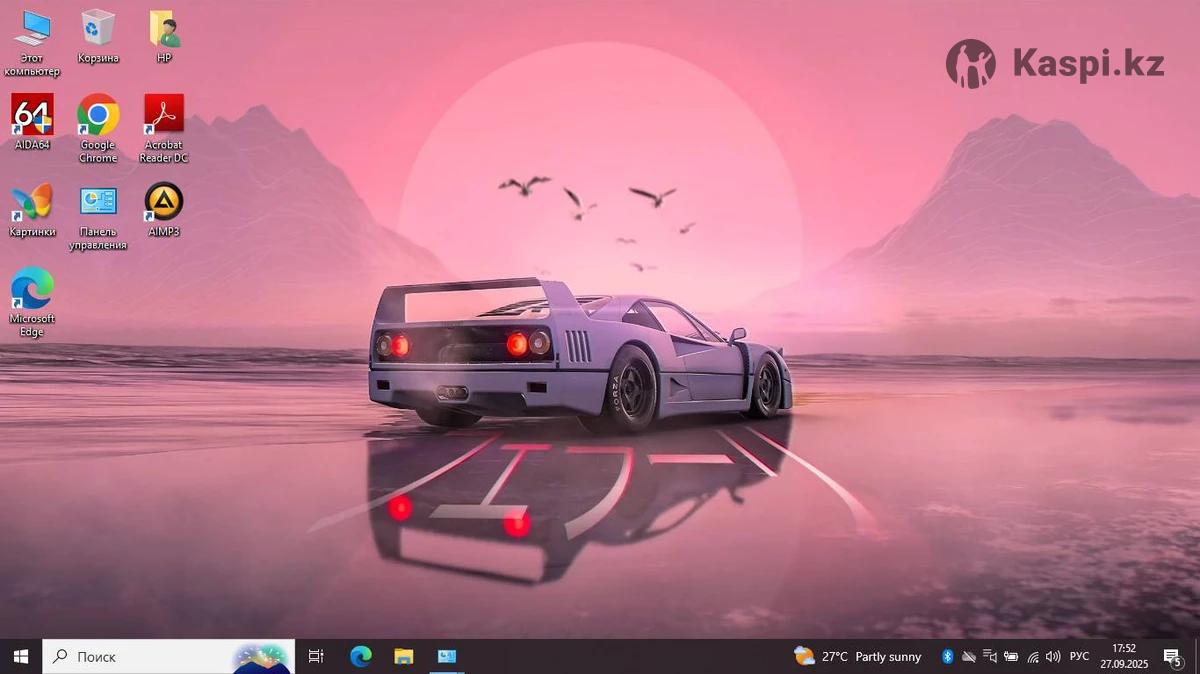This screenshot has width=1200, height=674.
Task: Launch File Explorer from the taskbar
Action: pos(403,656)
